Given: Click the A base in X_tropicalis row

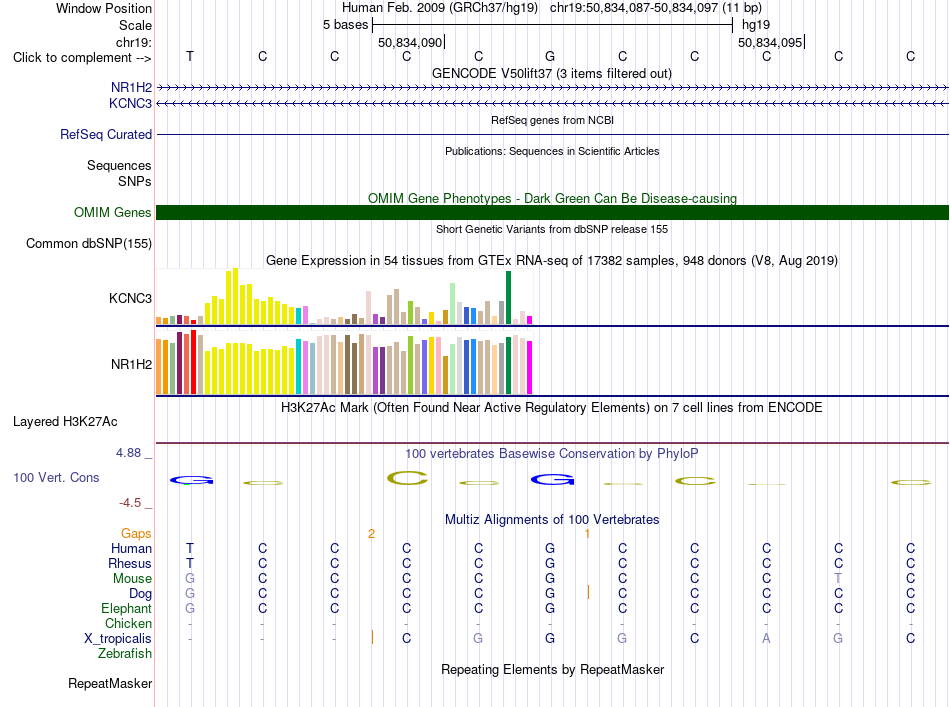Looking at the screenshot, I should [766, 639].
